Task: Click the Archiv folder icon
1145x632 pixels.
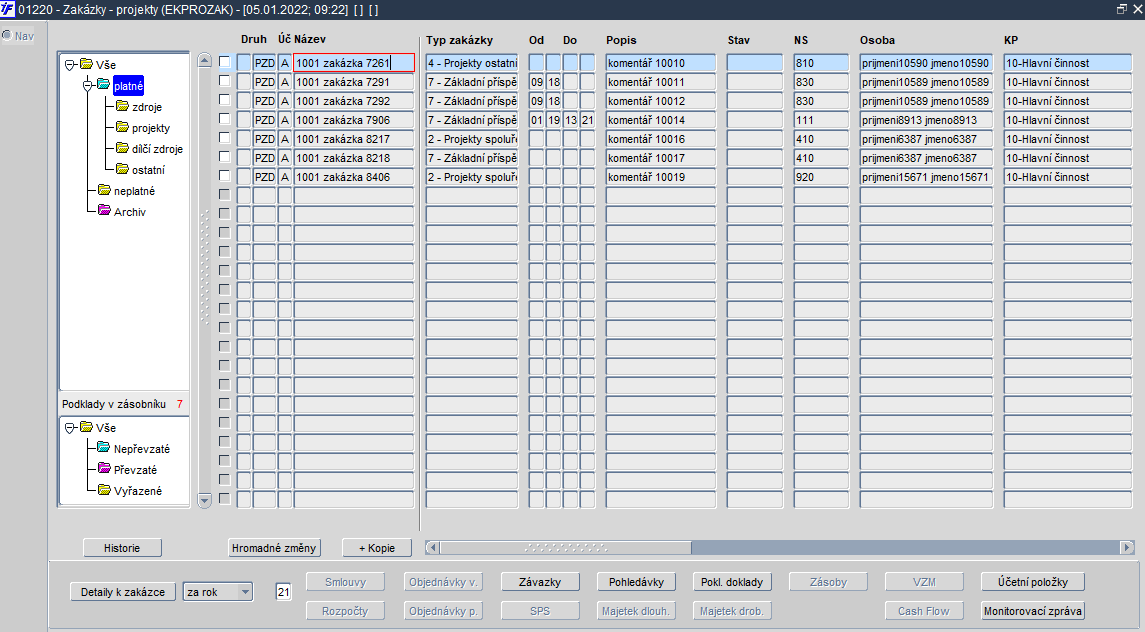Action: pyautogui.click(x=104, y=211)
